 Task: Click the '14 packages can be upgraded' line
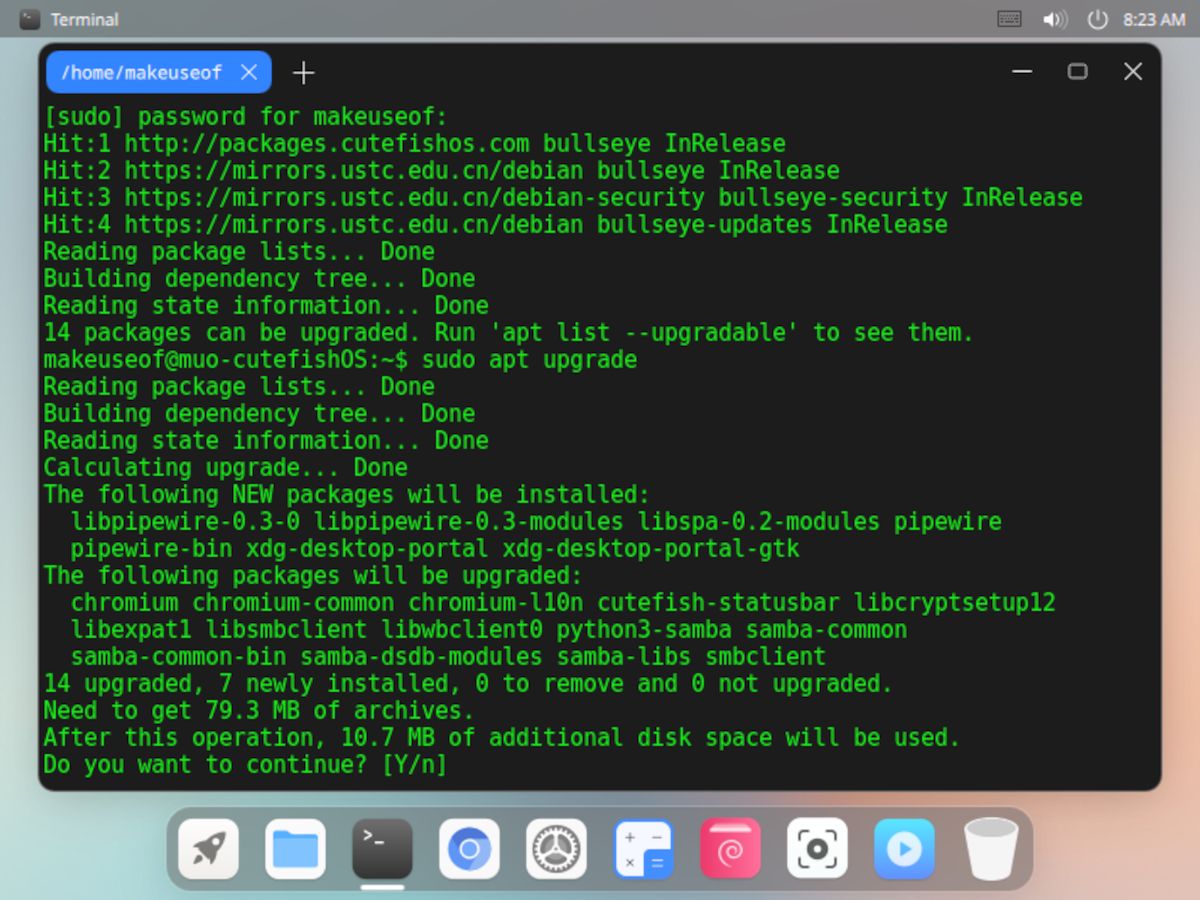pyautogui.click(x=508, y=333)
